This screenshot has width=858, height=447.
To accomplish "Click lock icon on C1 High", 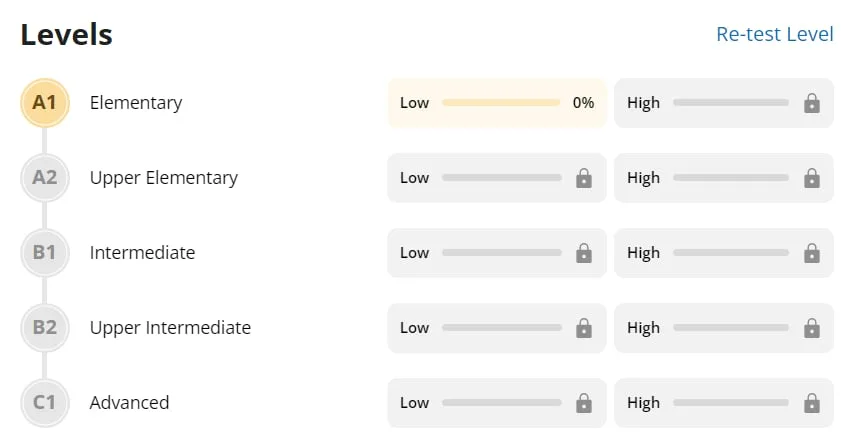I will pos(812,403).
